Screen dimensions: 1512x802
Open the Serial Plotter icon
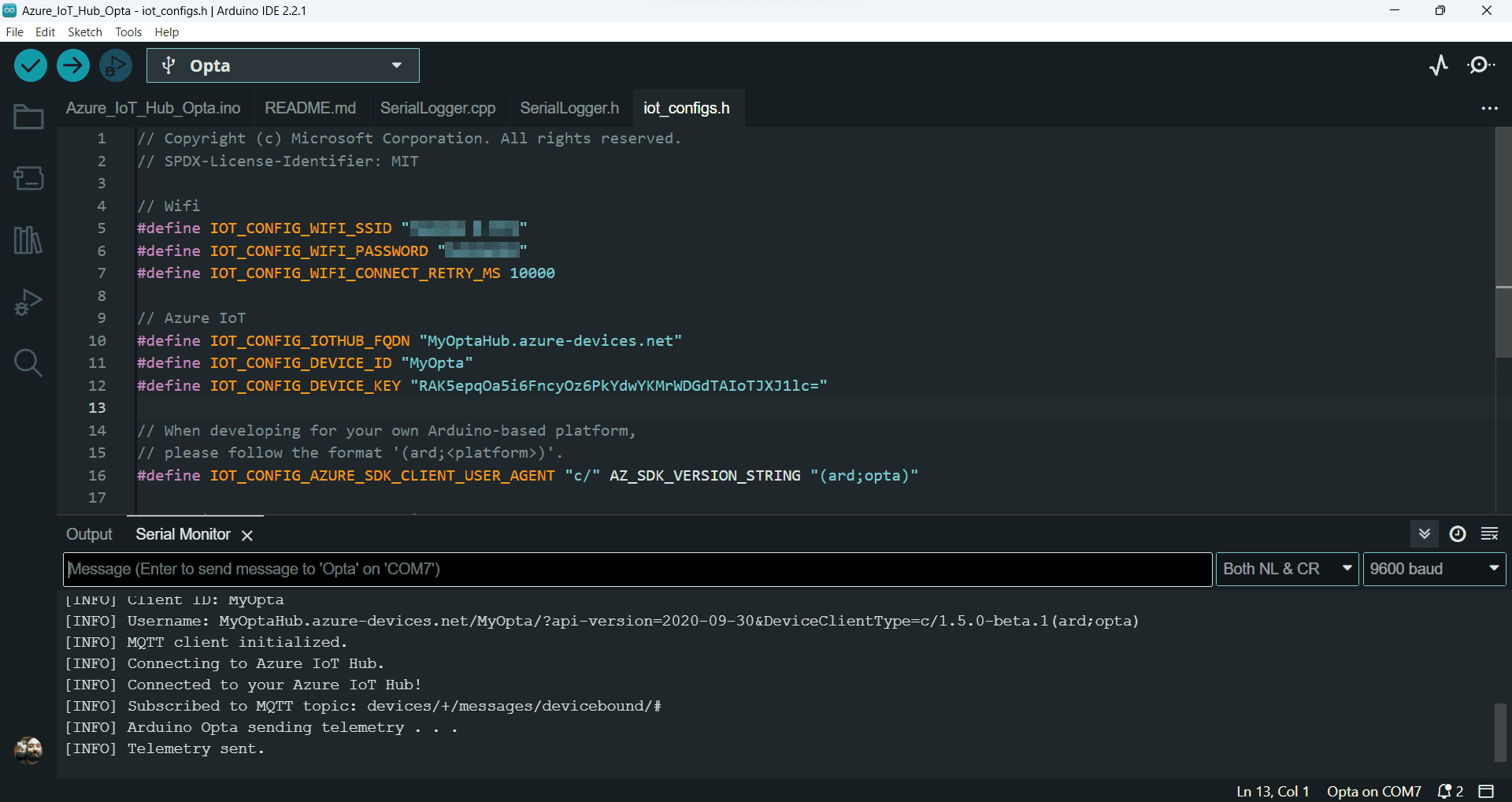coord(1439,65)
